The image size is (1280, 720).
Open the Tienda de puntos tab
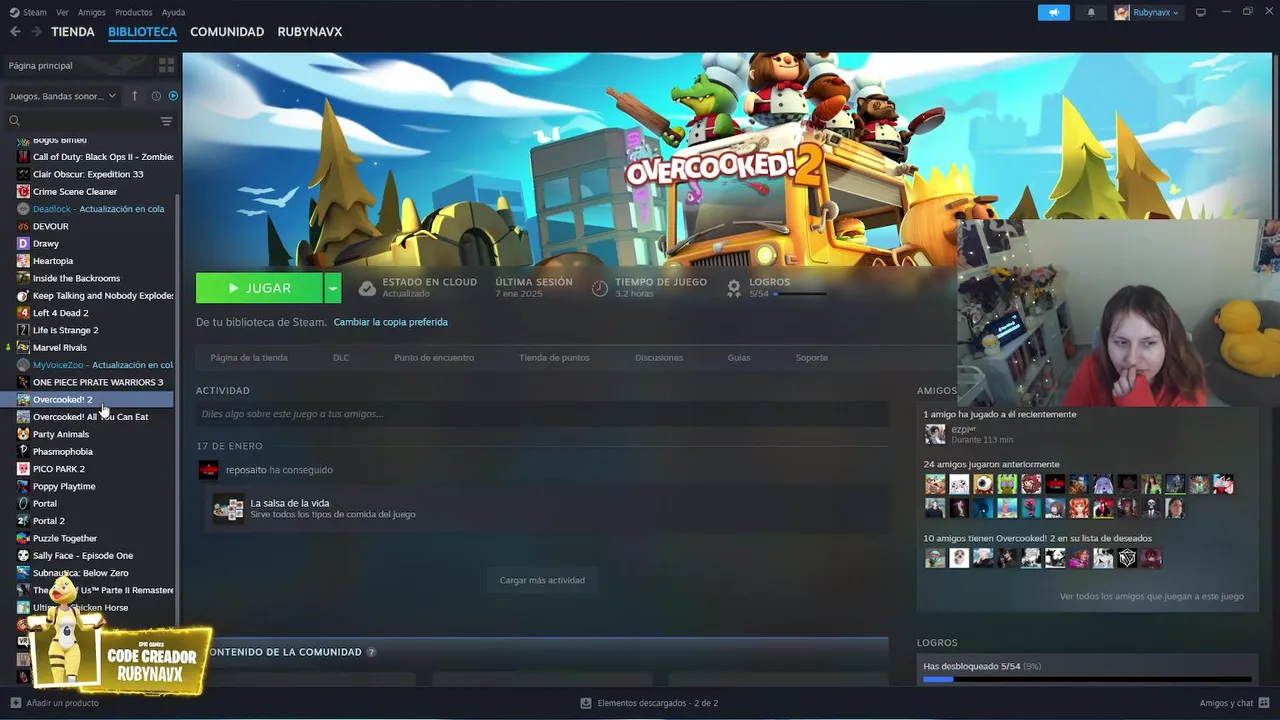[554, 357]
